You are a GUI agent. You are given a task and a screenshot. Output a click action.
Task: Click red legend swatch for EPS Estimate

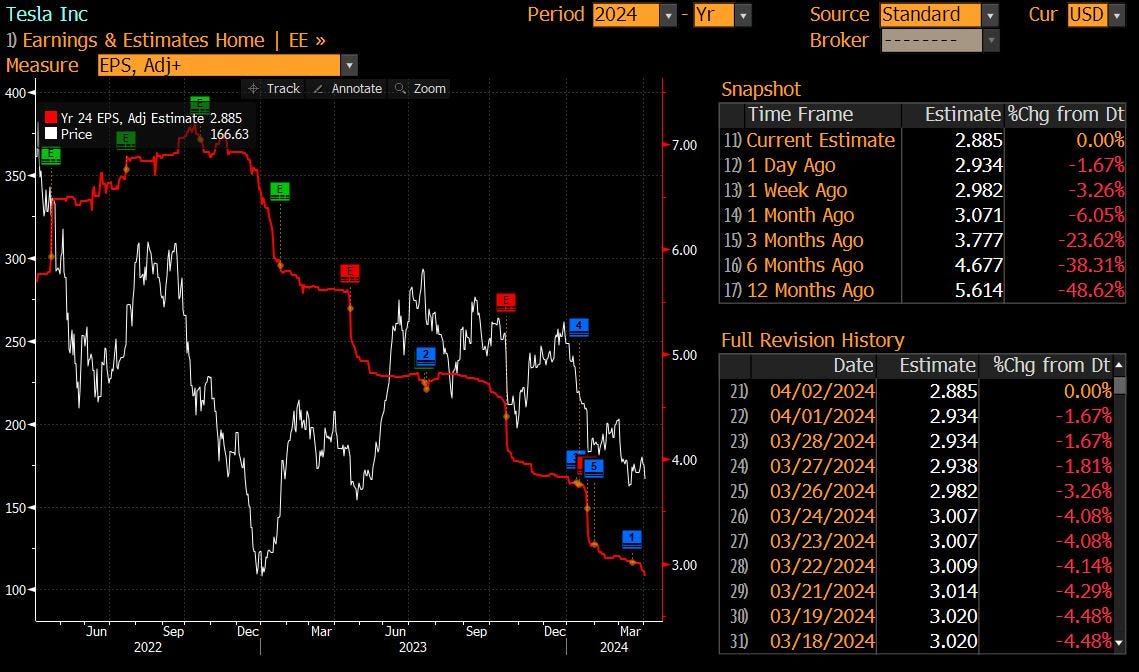click(x=50, y=118)
